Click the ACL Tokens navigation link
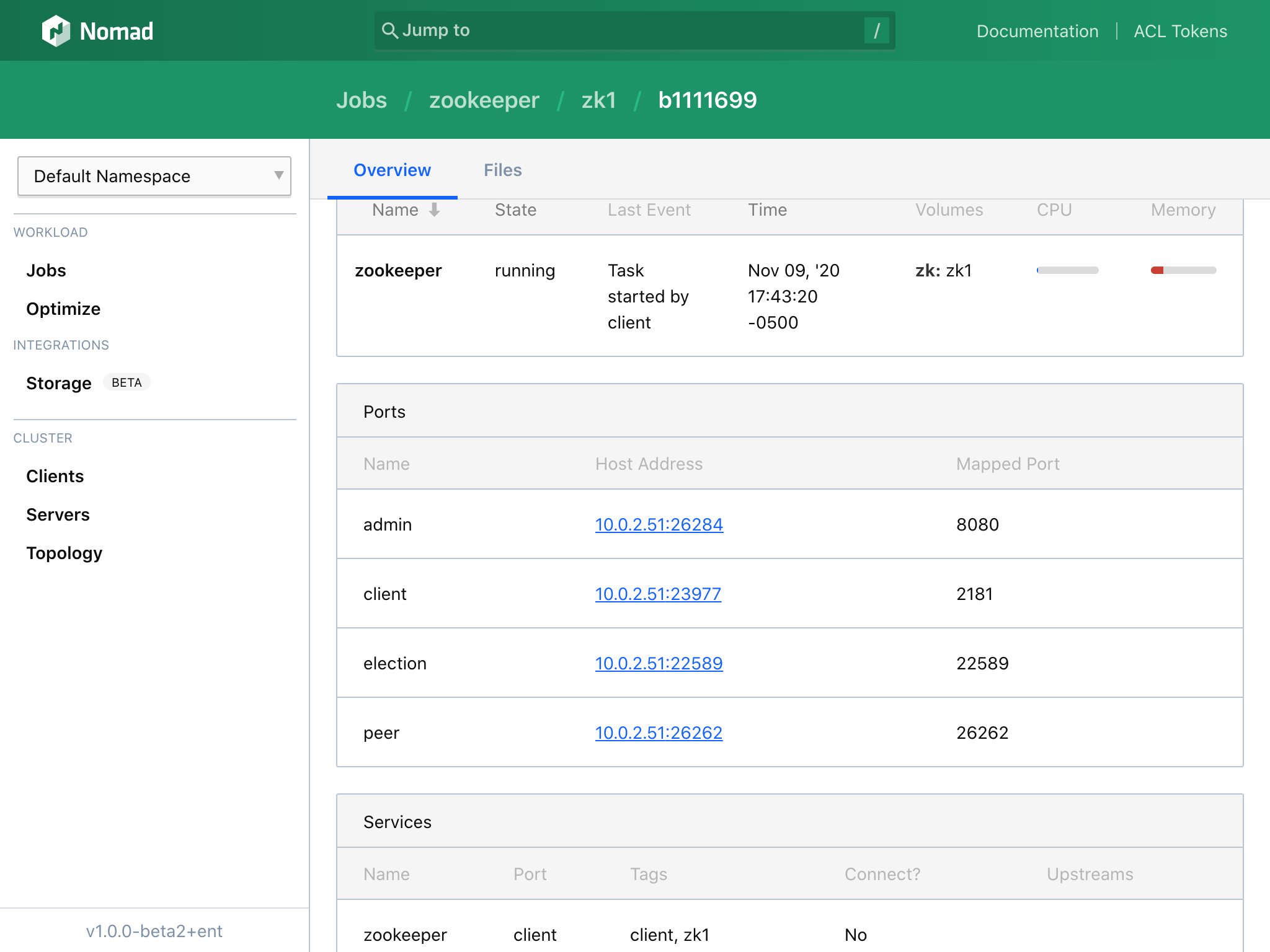Viewport: 1270px width, 952px height. (1181, 30)
